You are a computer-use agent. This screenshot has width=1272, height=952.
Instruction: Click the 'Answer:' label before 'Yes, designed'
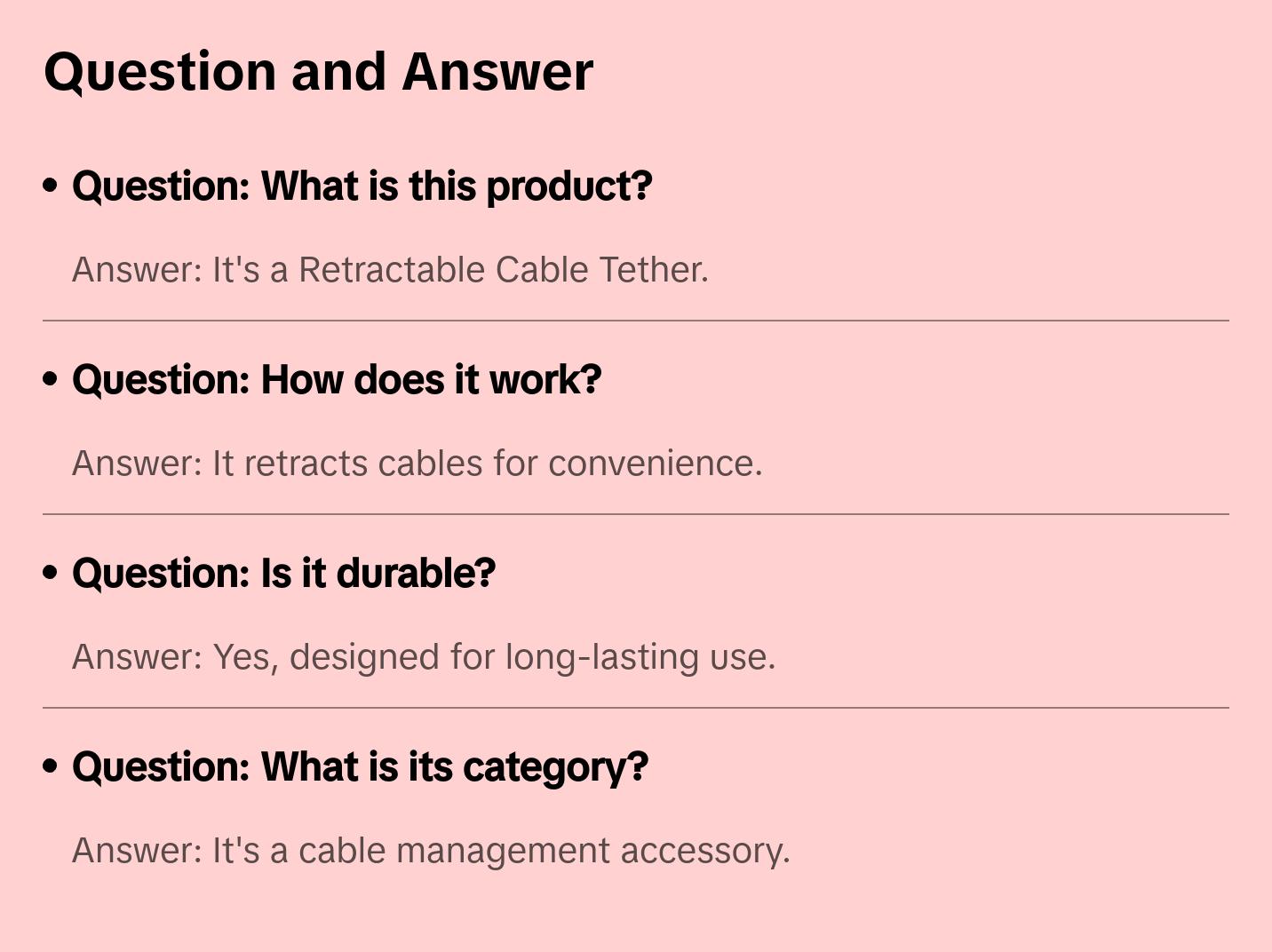[x=138, y=657]
